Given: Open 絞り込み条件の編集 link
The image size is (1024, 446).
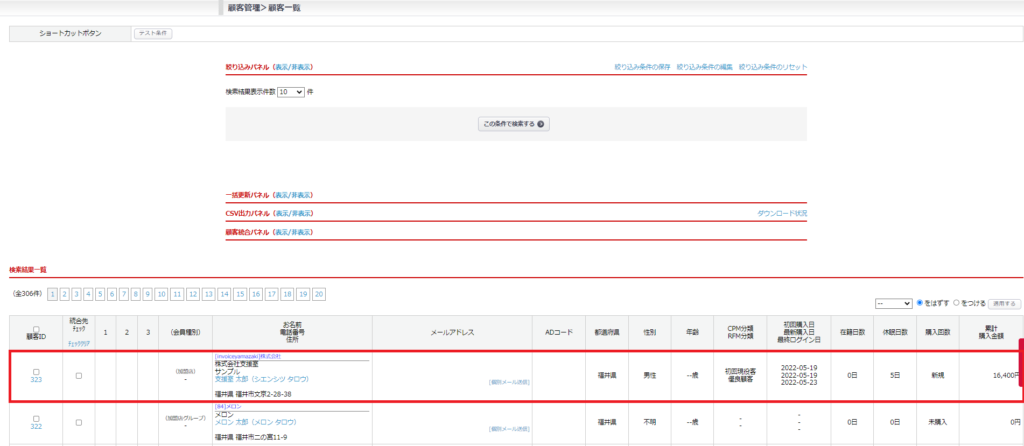Looking at the screenshot, I should (704, 67).
